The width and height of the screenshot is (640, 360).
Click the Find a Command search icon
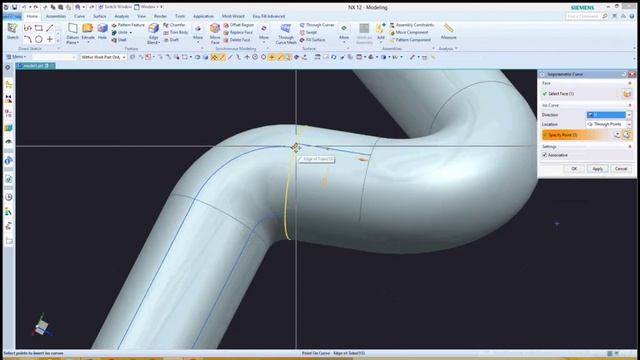pos(604,16)
